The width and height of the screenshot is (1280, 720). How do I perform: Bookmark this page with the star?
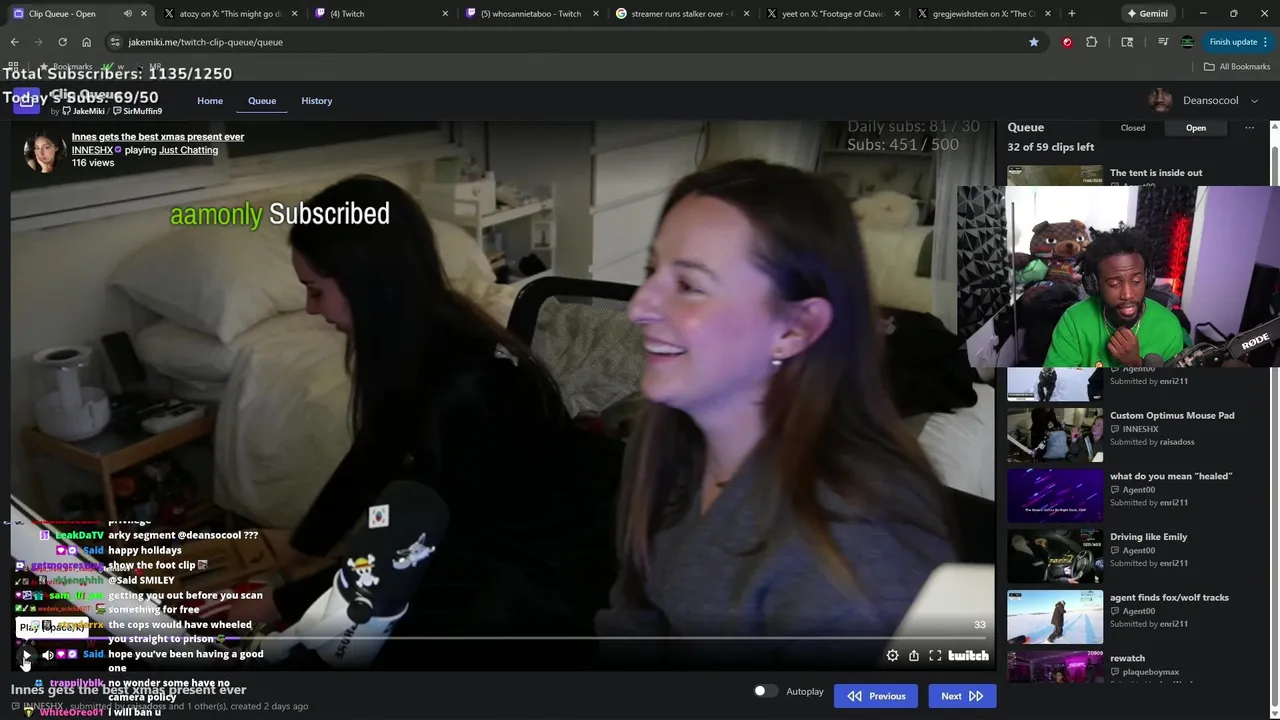(1033, 42)
